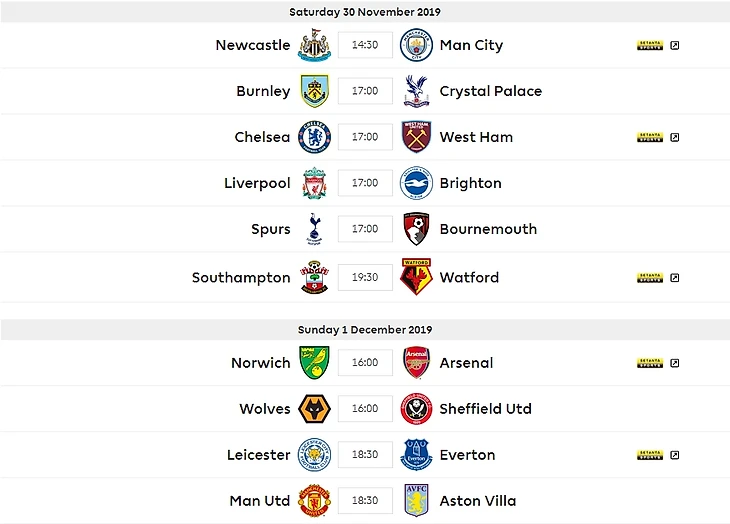The image size is (730, 524).
Task: Click the Man City club crest
Action: pos(416,46)
